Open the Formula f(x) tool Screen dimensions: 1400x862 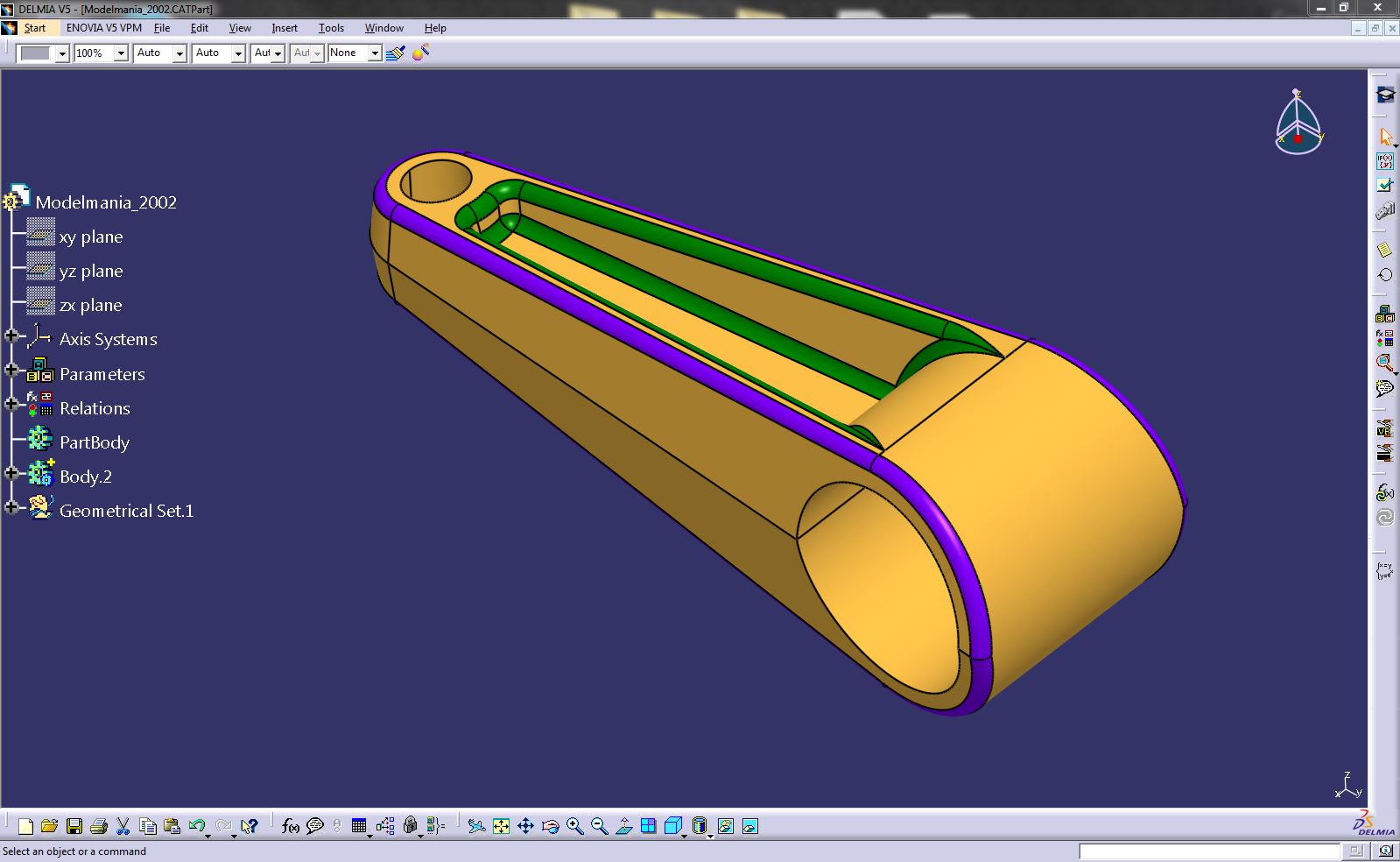(291, 826)
